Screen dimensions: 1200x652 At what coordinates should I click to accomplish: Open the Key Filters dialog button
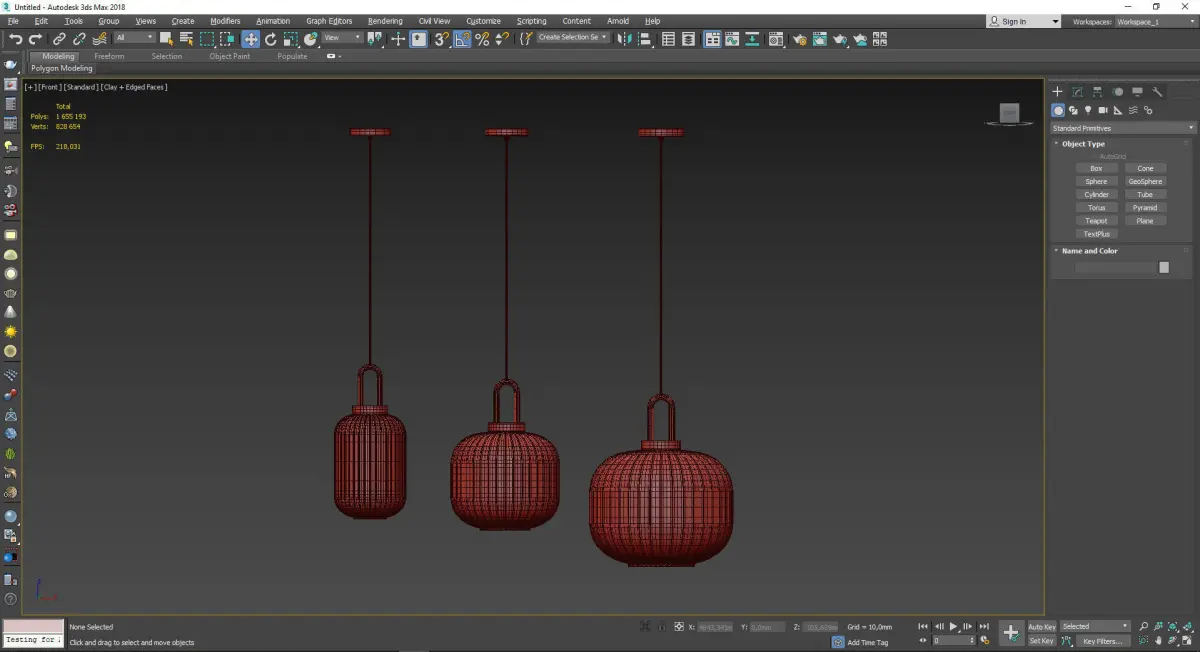(1101, 641)
